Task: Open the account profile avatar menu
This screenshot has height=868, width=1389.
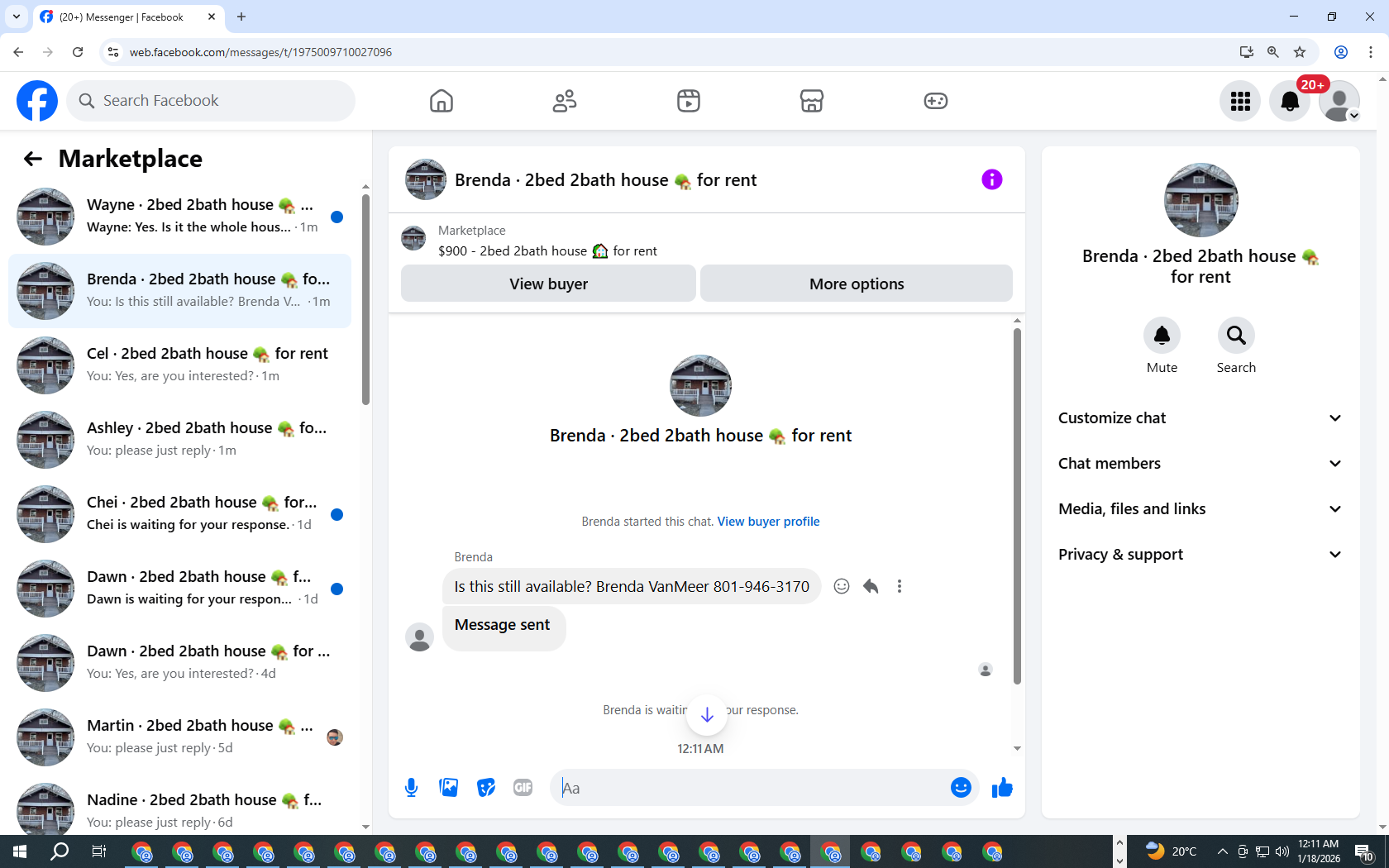Action: pos(1339,101)
